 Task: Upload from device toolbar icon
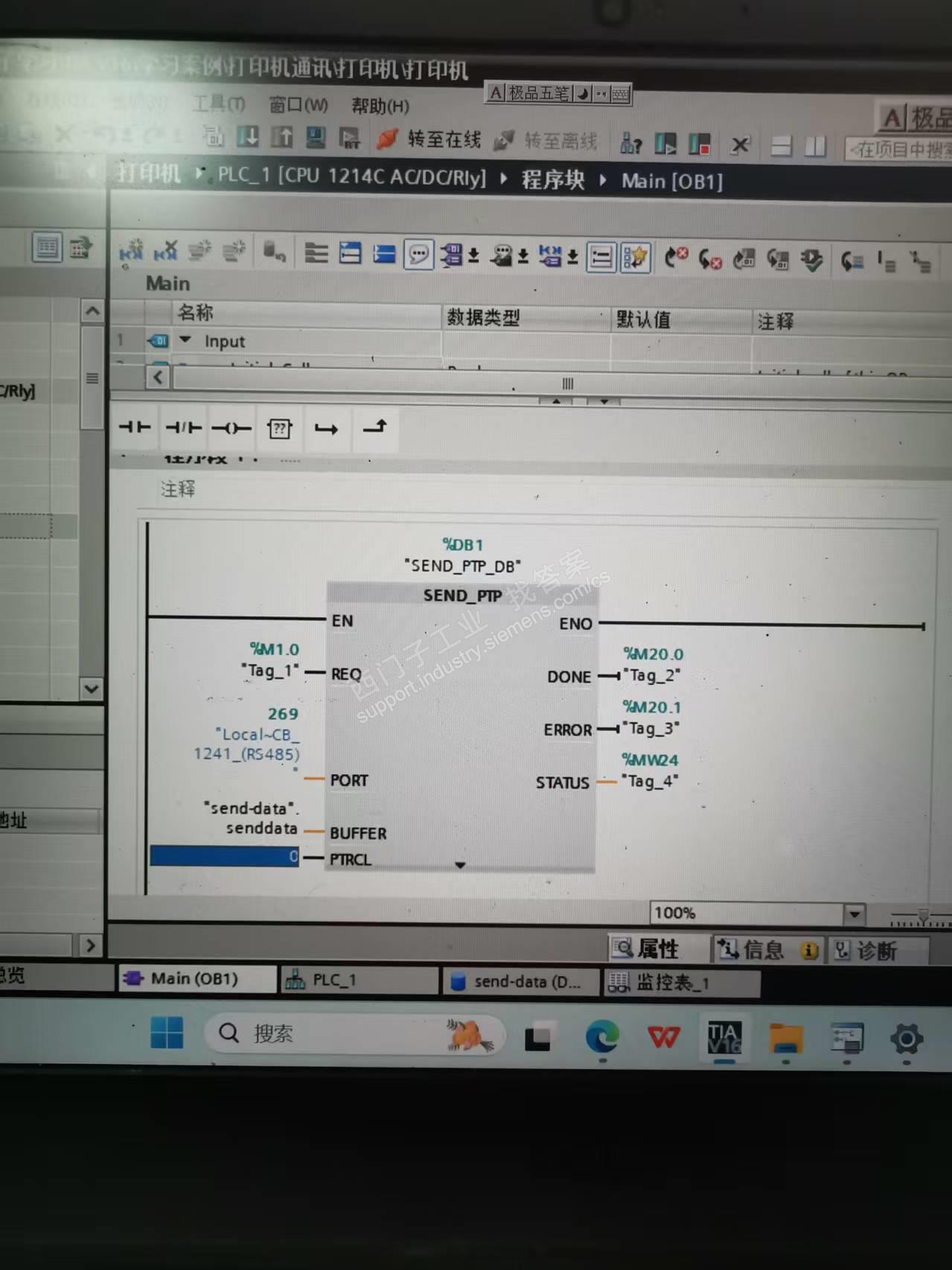[281, 137]
